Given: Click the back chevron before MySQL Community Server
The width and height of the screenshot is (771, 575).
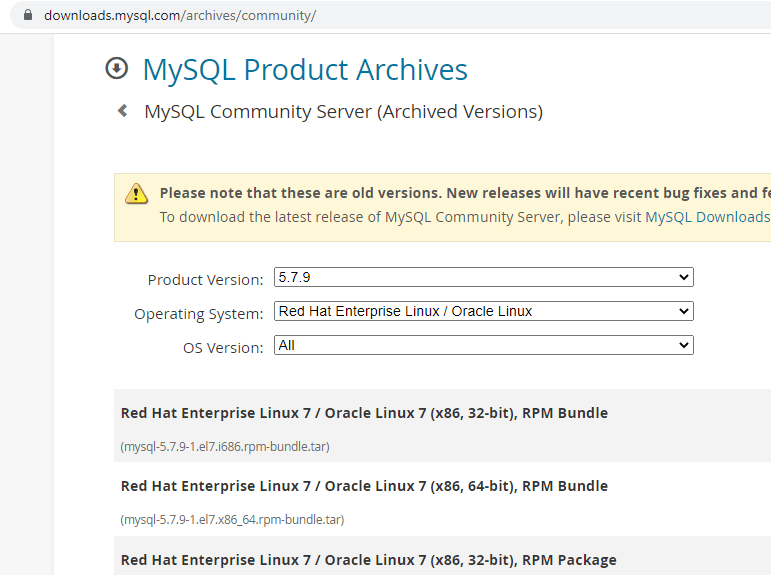Looking at the screenshot, I should [123, 111].
